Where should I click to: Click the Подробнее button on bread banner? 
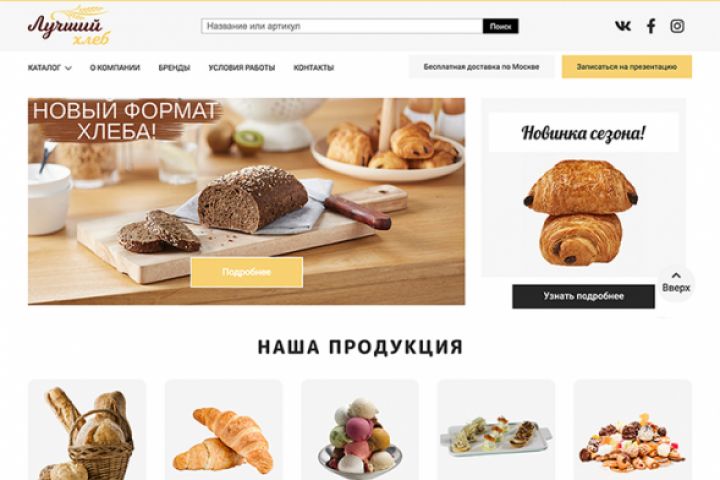247,272
